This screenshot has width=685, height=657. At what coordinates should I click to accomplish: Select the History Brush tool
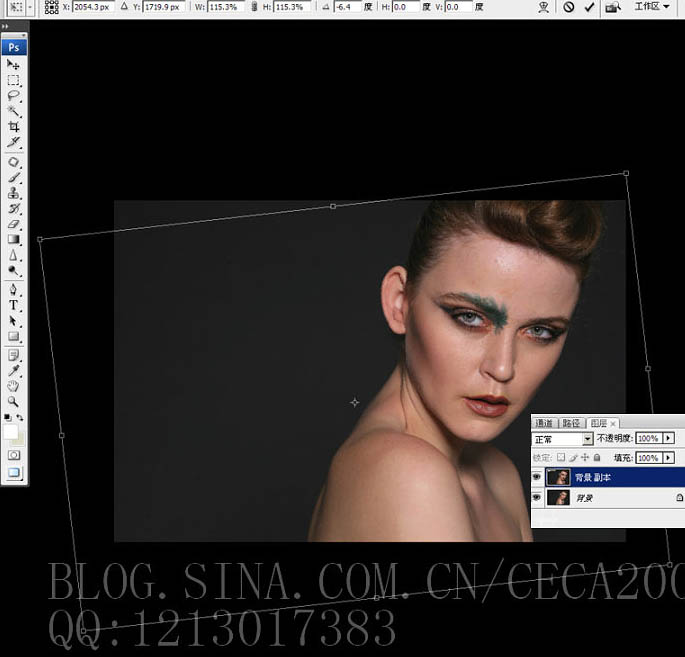point(13,208)
